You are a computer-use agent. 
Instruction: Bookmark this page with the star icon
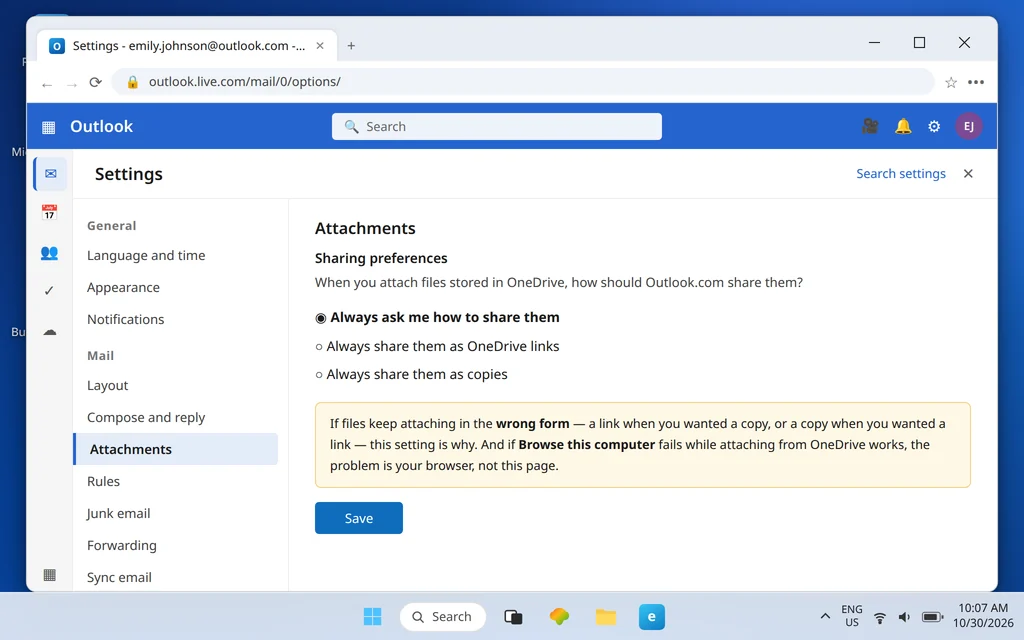coord(951,82)
